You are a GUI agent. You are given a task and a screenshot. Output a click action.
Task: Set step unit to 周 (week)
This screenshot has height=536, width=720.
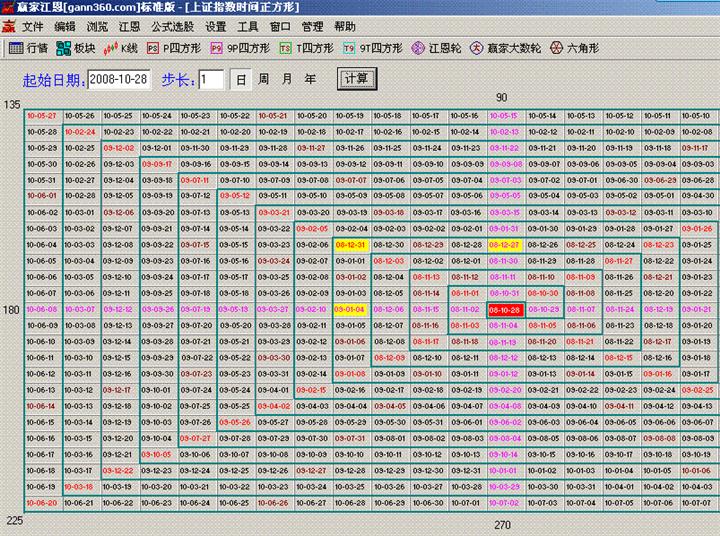(263, 79)
